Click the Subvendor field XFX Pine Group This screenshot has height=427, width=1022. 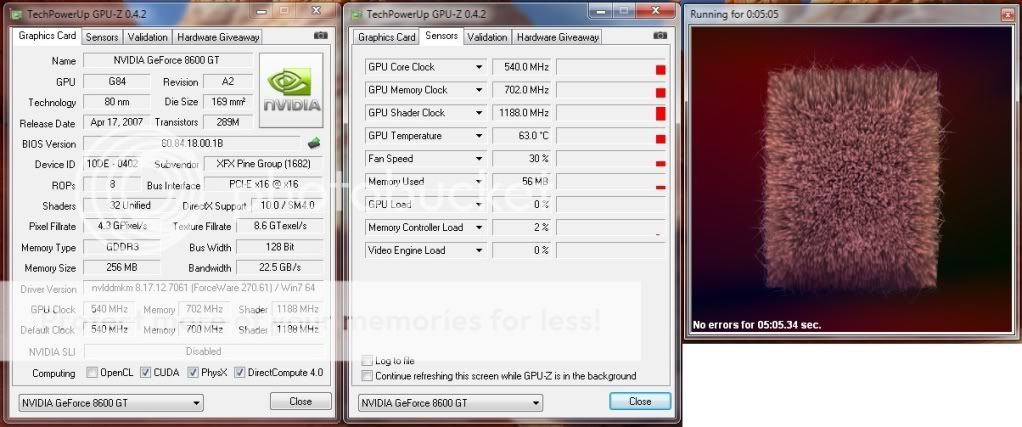click(x=264, y=164)
